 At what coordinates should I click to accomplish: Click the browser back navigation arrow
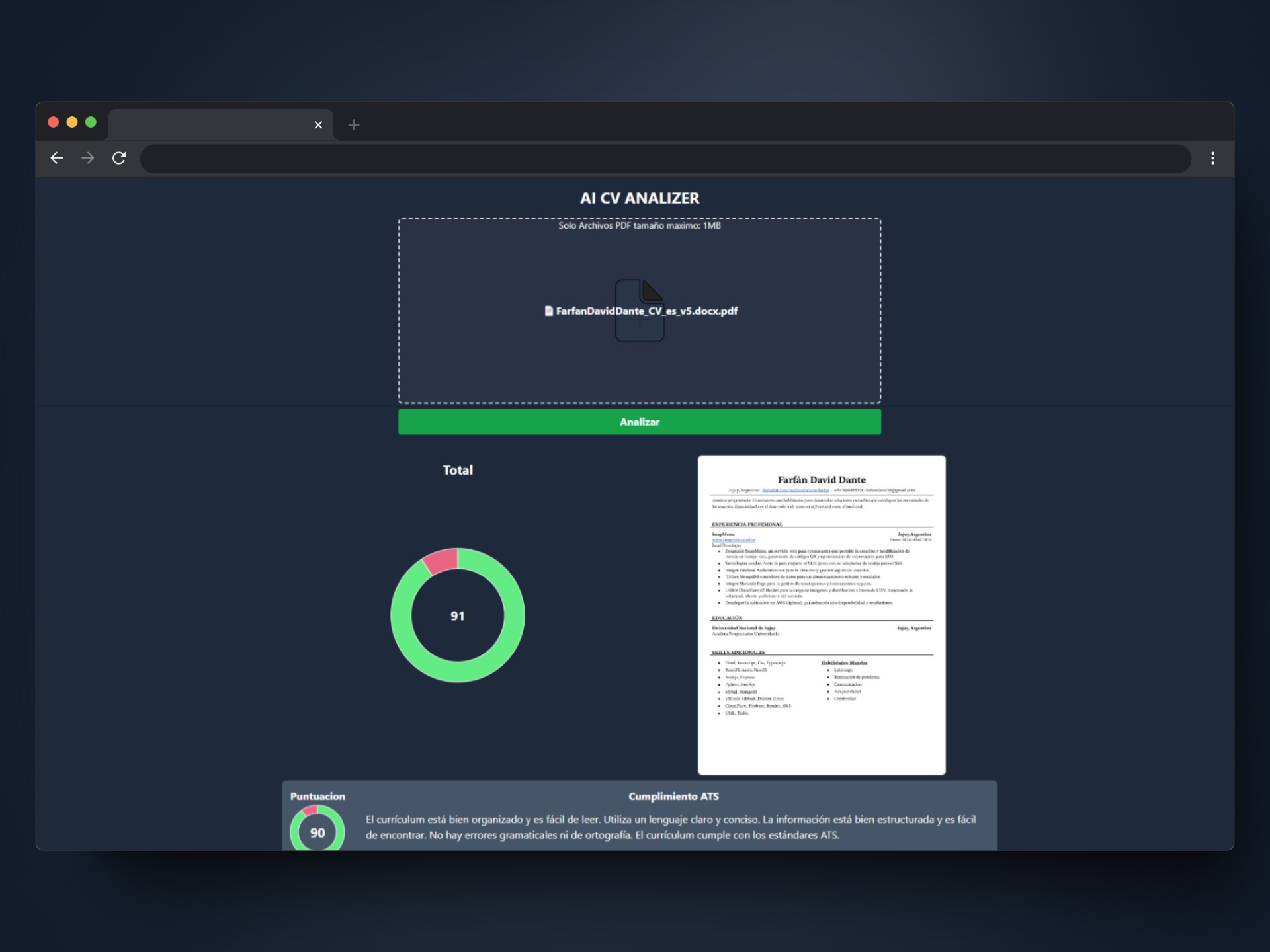coord(56,158)
